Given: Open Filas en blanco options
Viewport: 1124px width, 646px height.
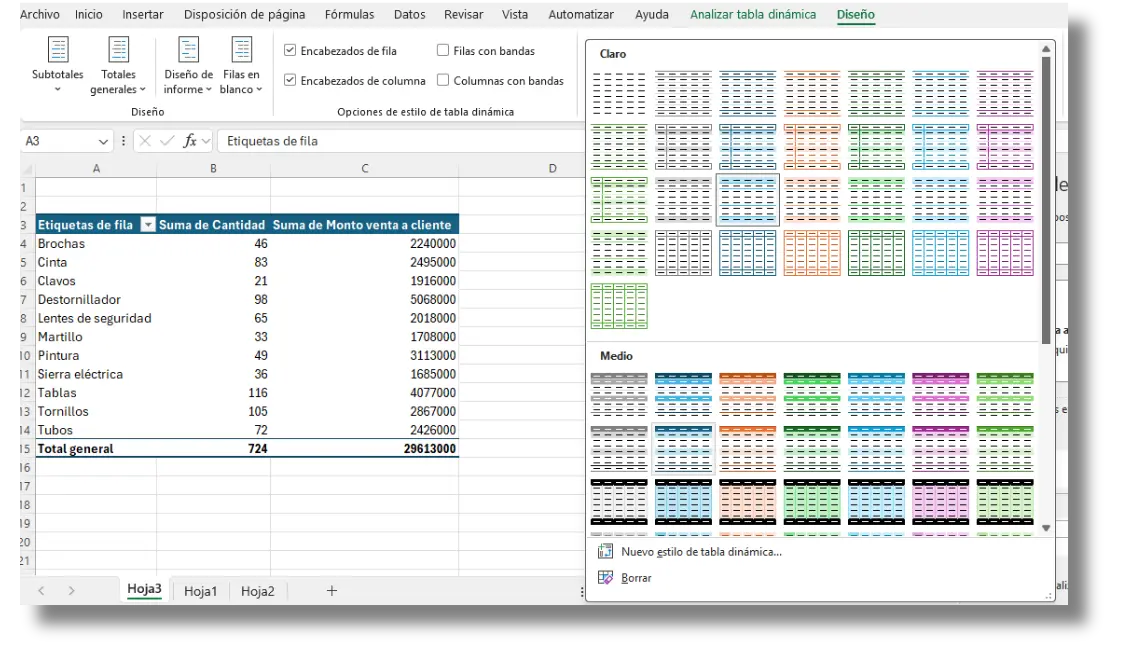Looking at the screenshot, I should (x=241, y=65).
